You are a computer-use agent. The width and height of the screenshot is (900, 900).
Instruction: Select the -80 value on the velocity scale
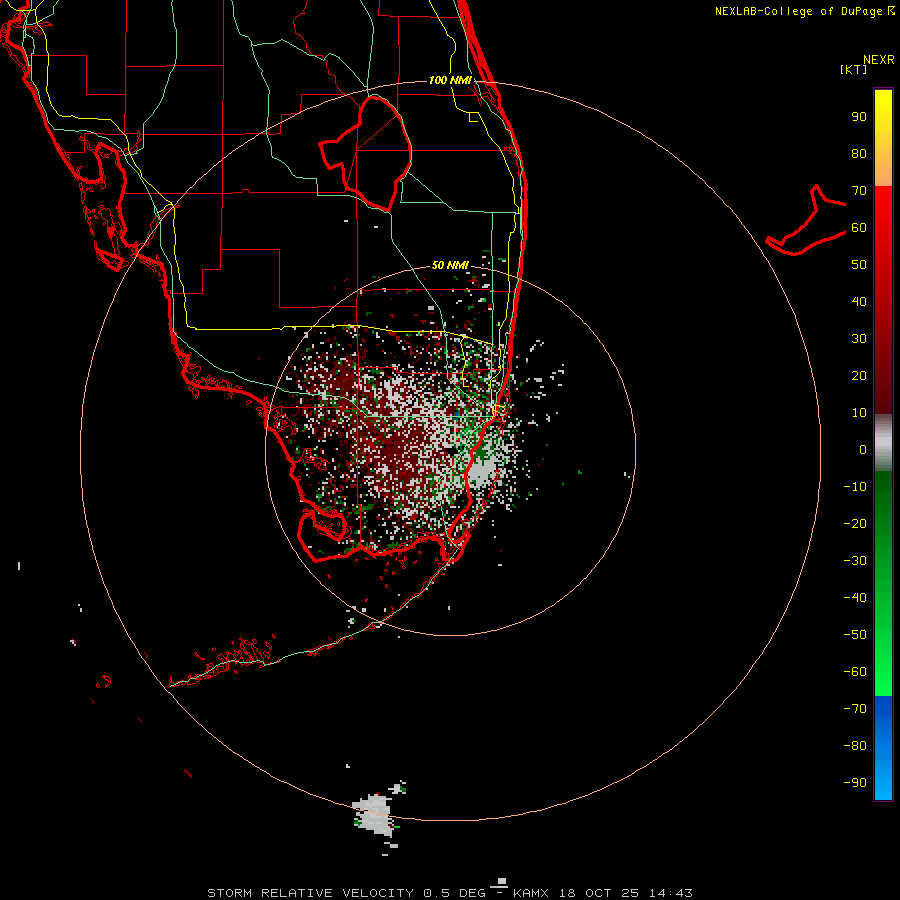pos(855,746)
